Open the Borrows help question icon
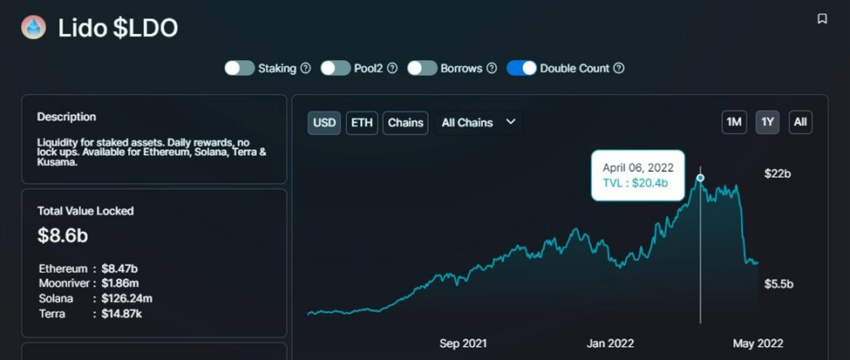Viewport: 850px width, 360px height. [x=492, y=68]
